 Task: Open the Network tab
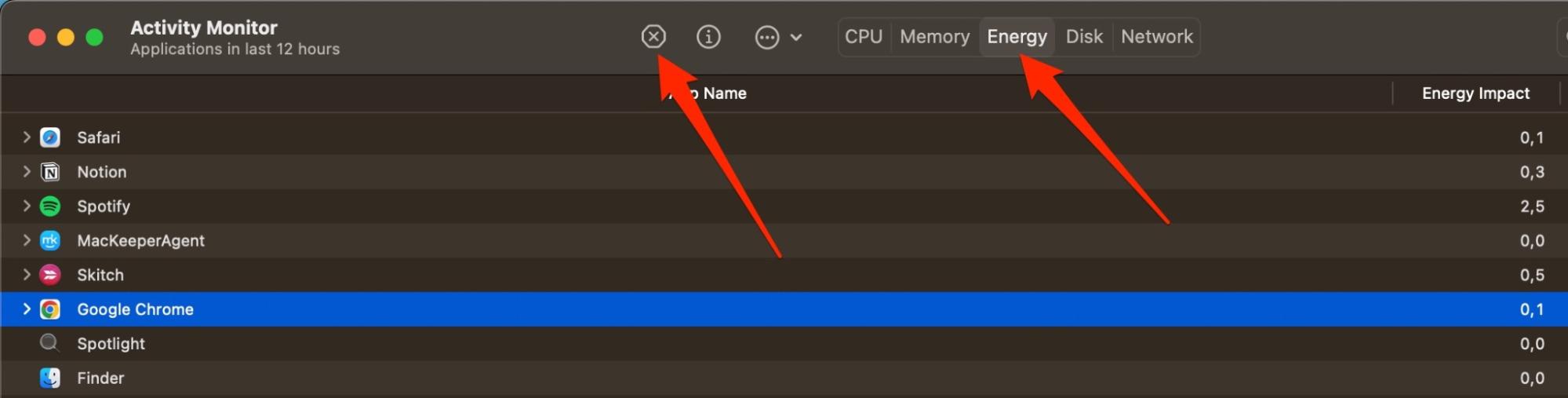1157,37
